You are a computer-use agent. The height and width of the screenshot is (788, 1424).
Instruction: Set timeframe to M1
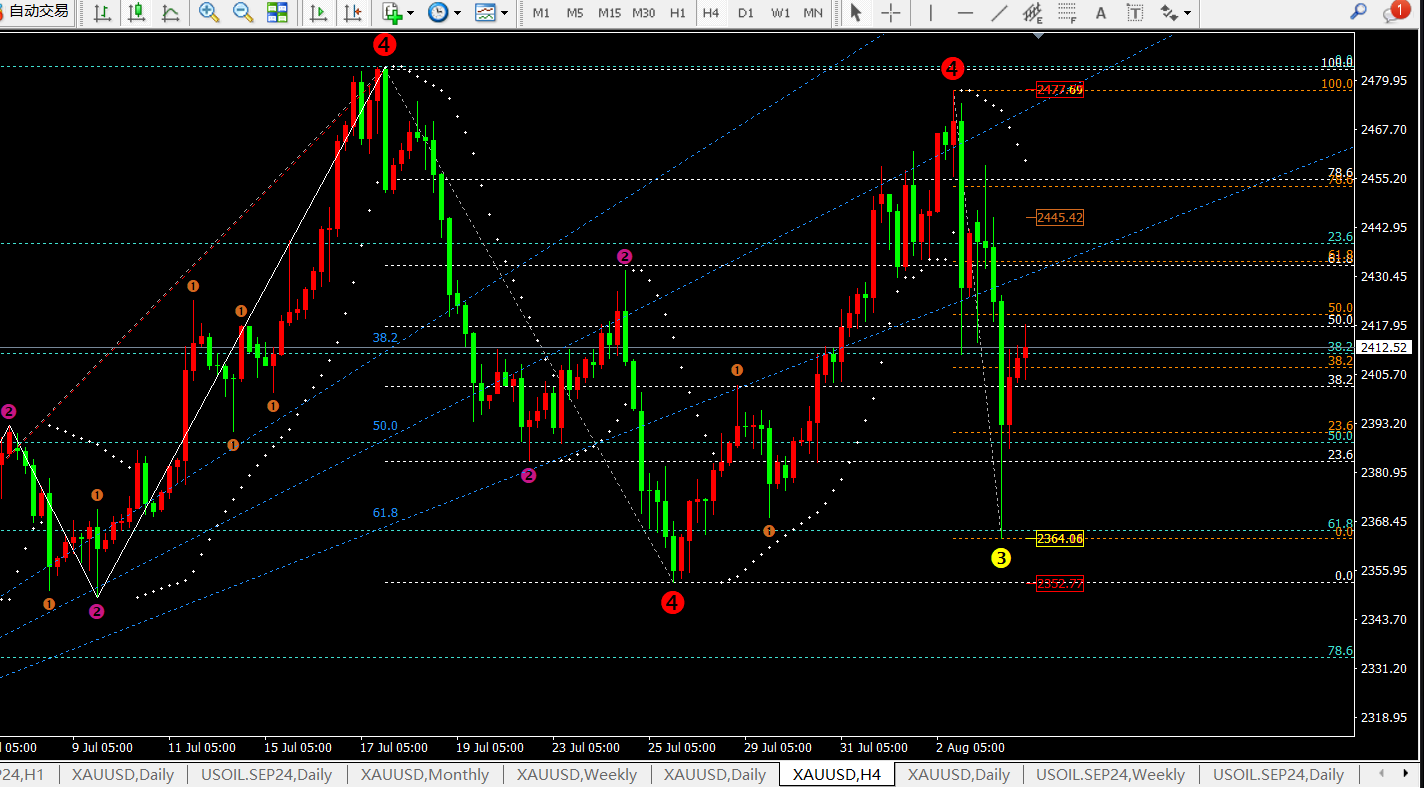coord(541,13)
